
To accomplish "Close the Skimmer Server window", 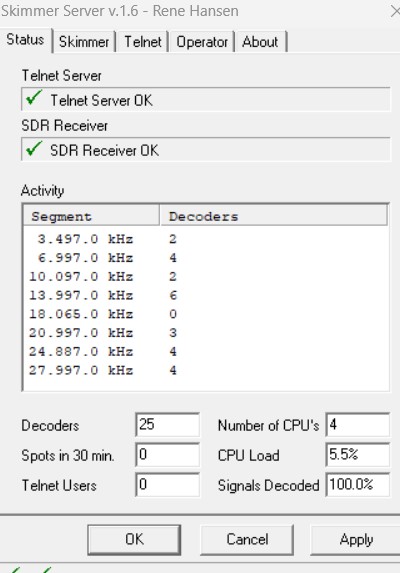I will pyautogui.click(x=395, y=12).
